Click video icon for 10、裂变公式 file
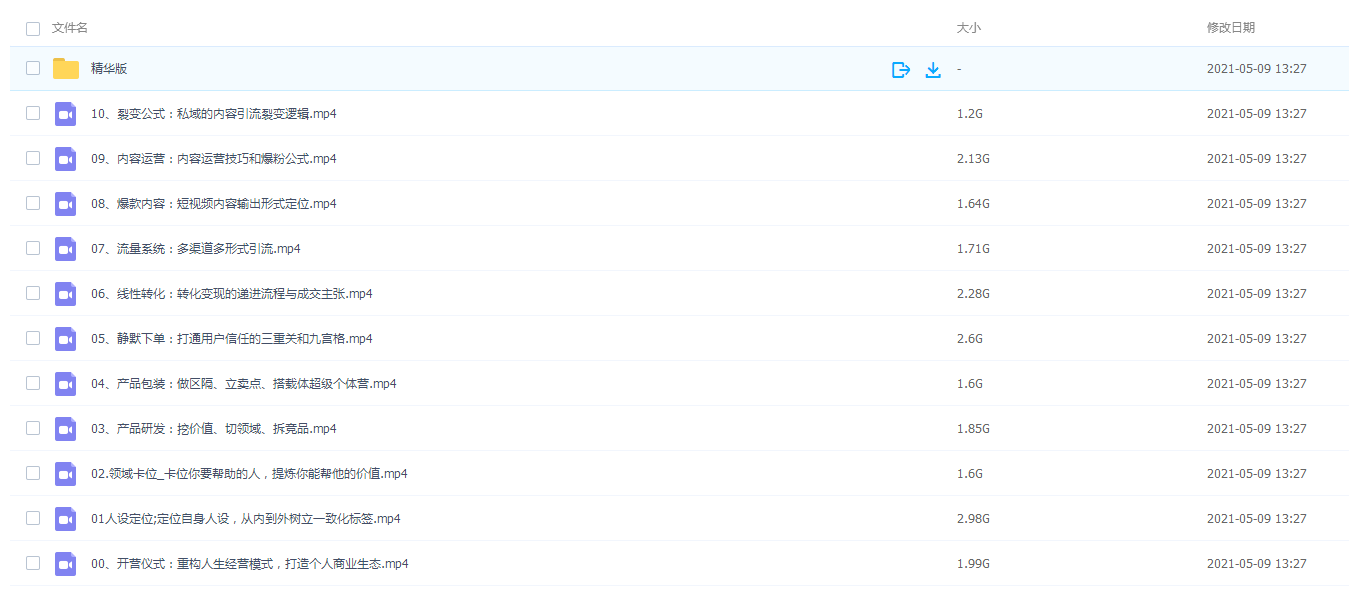The image size is (1349, 594). click(66, 114)
